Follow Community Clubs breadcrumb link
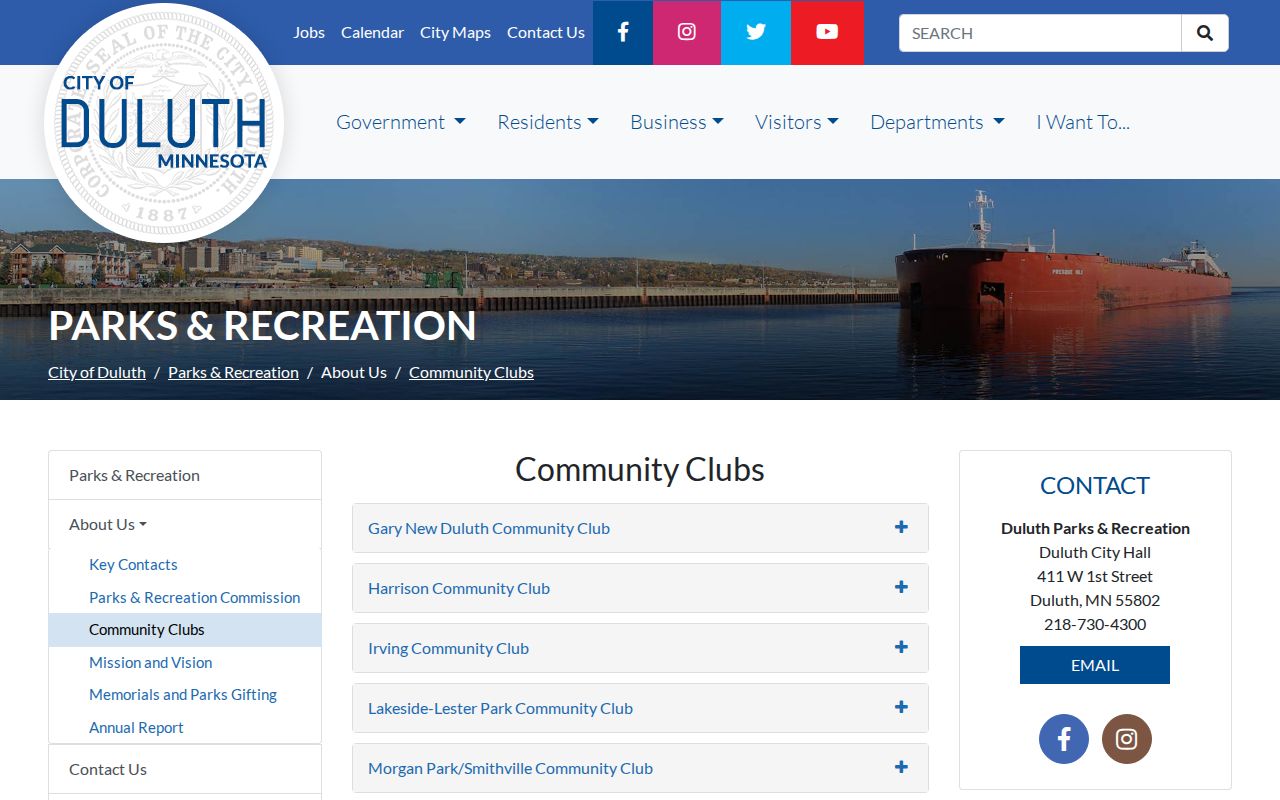This screenshot has height=800, width=1280. coord(471,372)
